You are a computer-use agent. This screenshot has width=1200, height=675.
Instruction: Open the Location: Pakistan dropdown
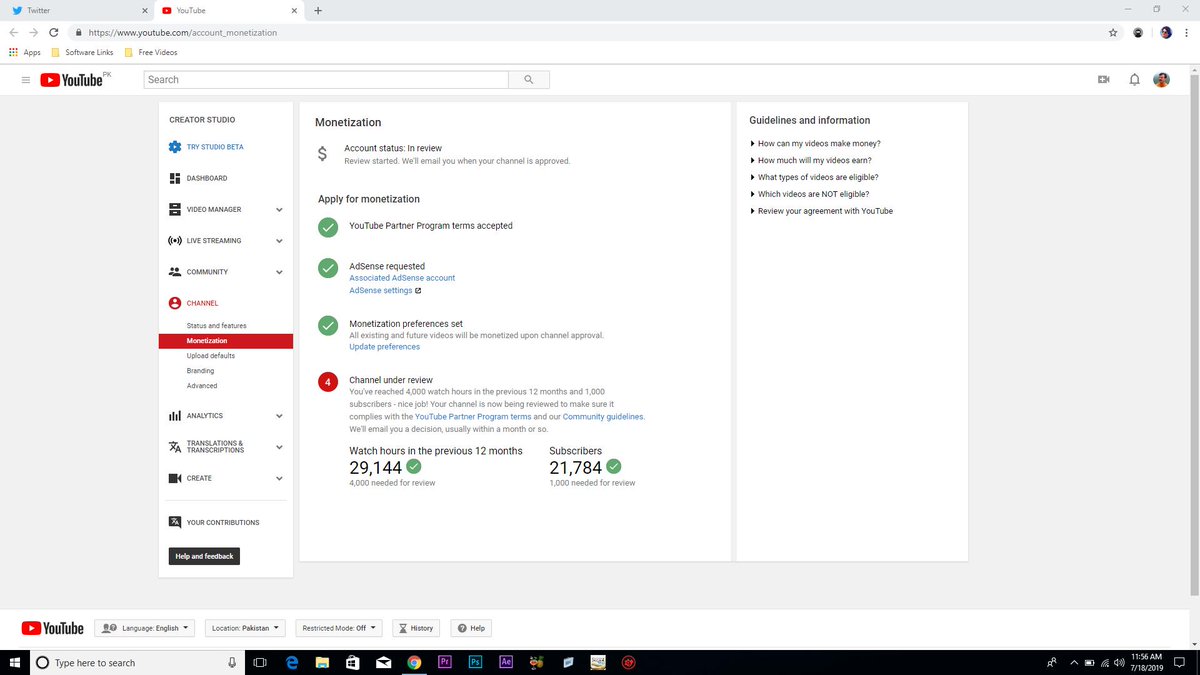pyautogui.click(x=246, y=628)
